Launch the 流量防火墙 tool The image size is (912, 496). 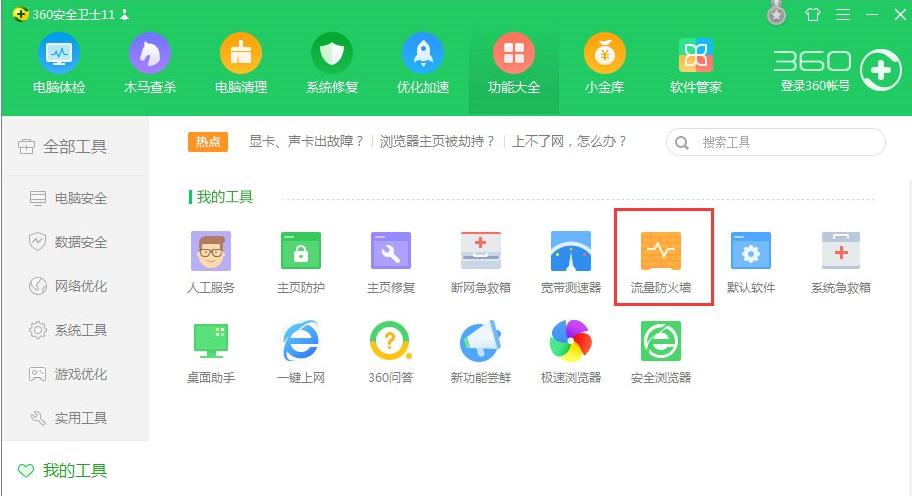pyautogui.click(x=661, y=262)
